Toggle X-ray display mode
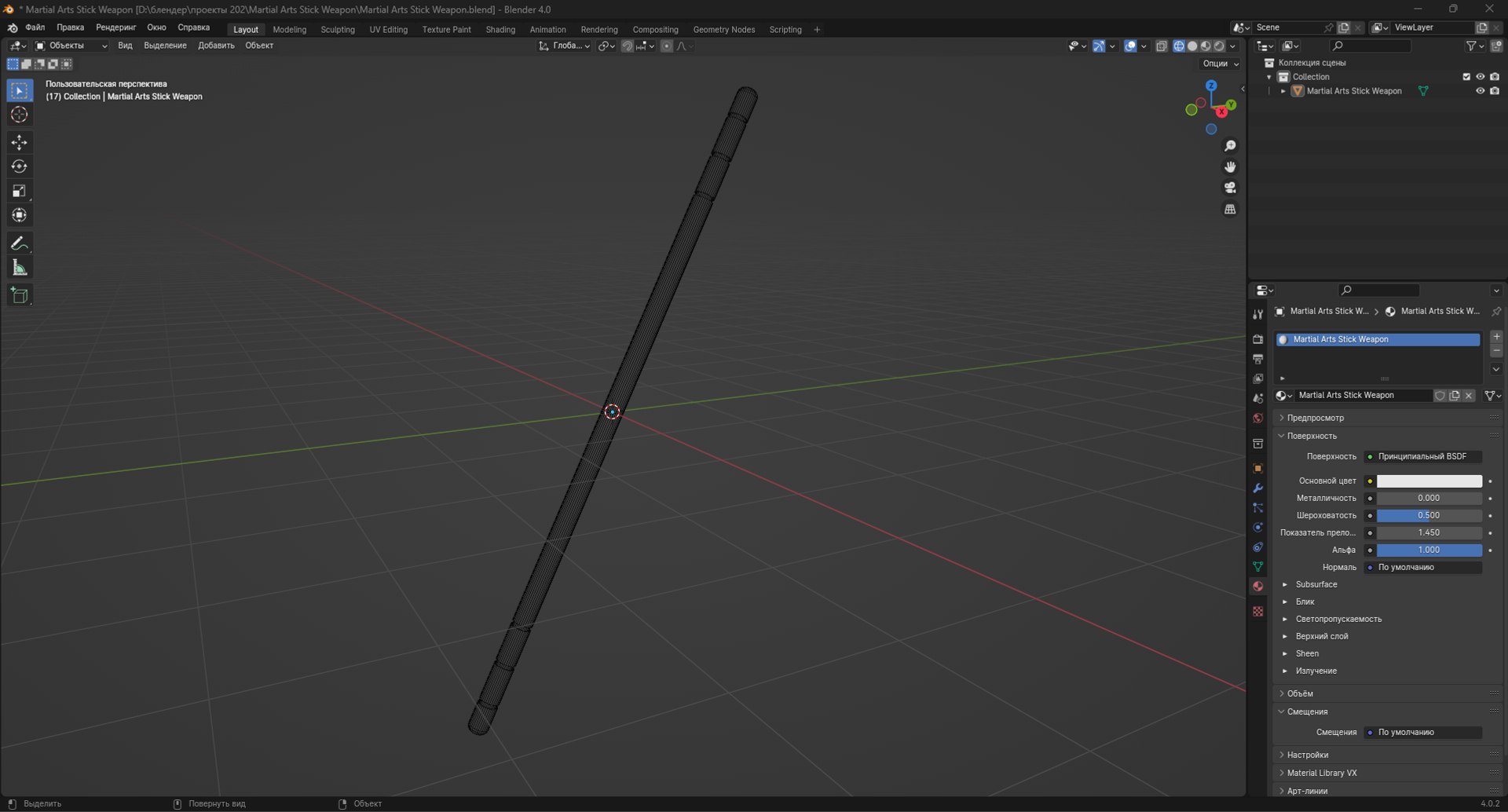1508x812 pixels. tap(1162, 46)
